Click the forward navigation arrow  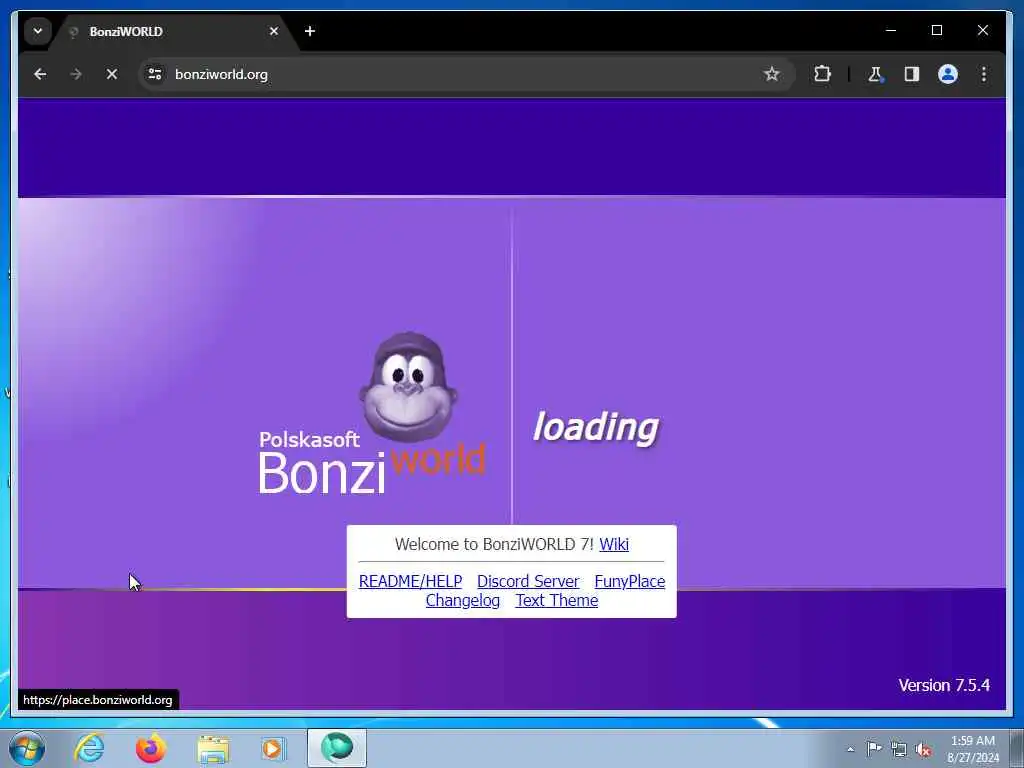coord(76,74)
